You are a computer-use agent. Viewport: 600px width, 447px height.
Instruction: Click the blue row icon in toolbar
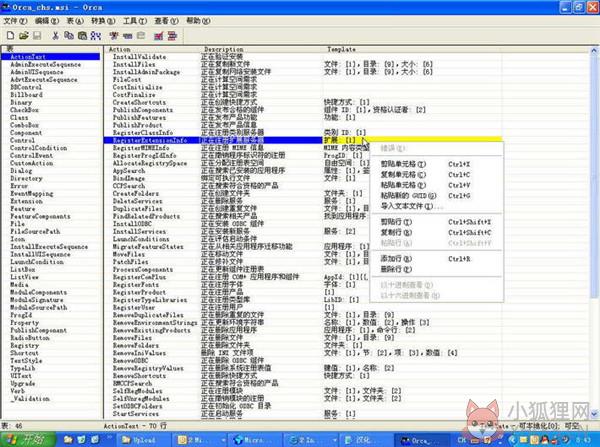coord(127,36)
